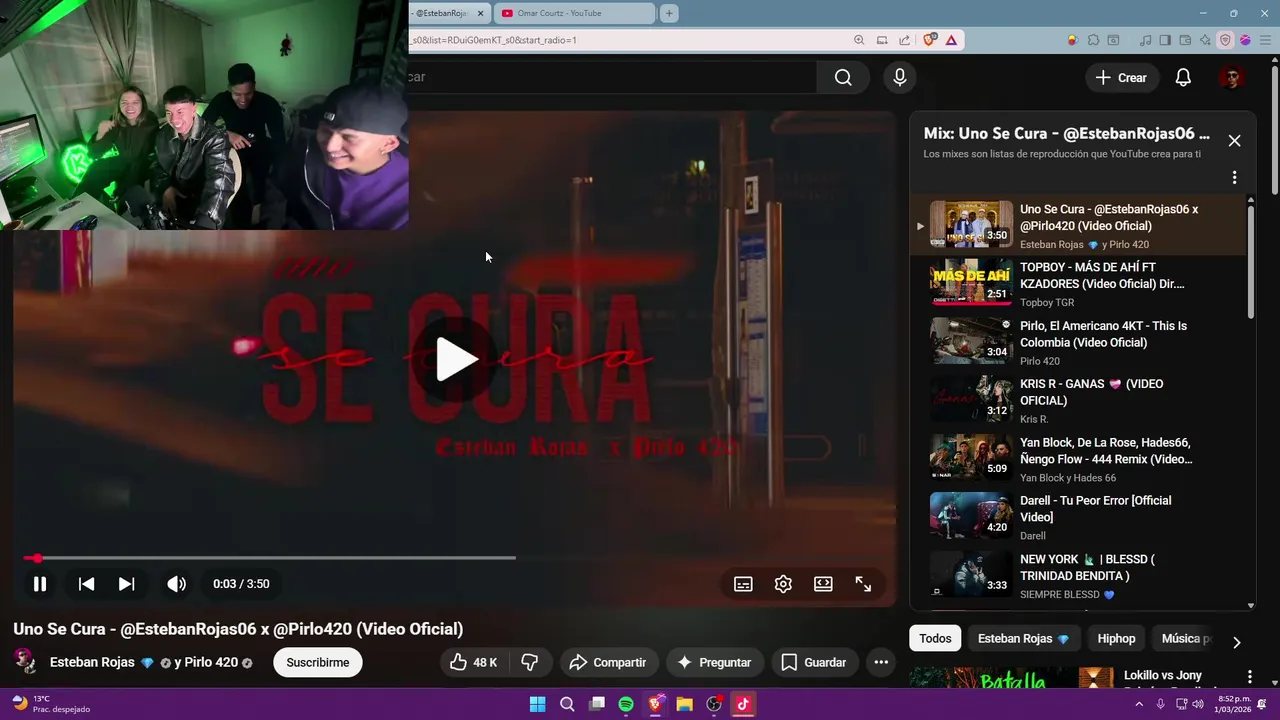Save the video with Guardar
The width and height of the screenshot is (1280, 720).
click(x=814, y=662)
